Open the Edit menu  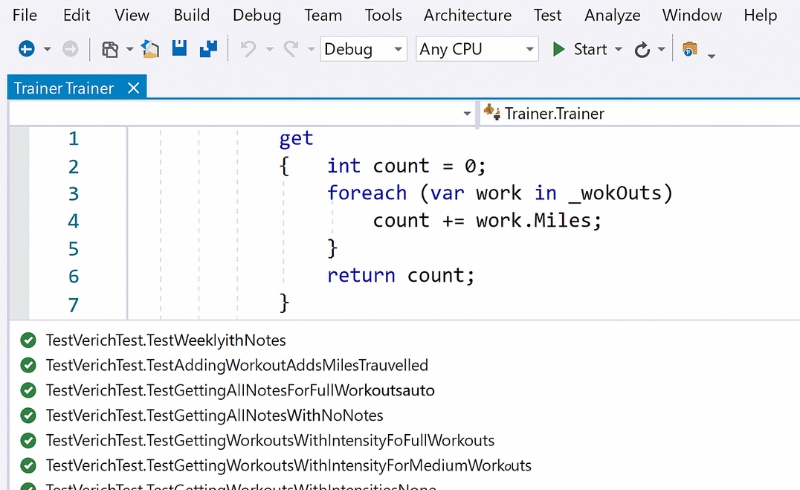point(77,15)
